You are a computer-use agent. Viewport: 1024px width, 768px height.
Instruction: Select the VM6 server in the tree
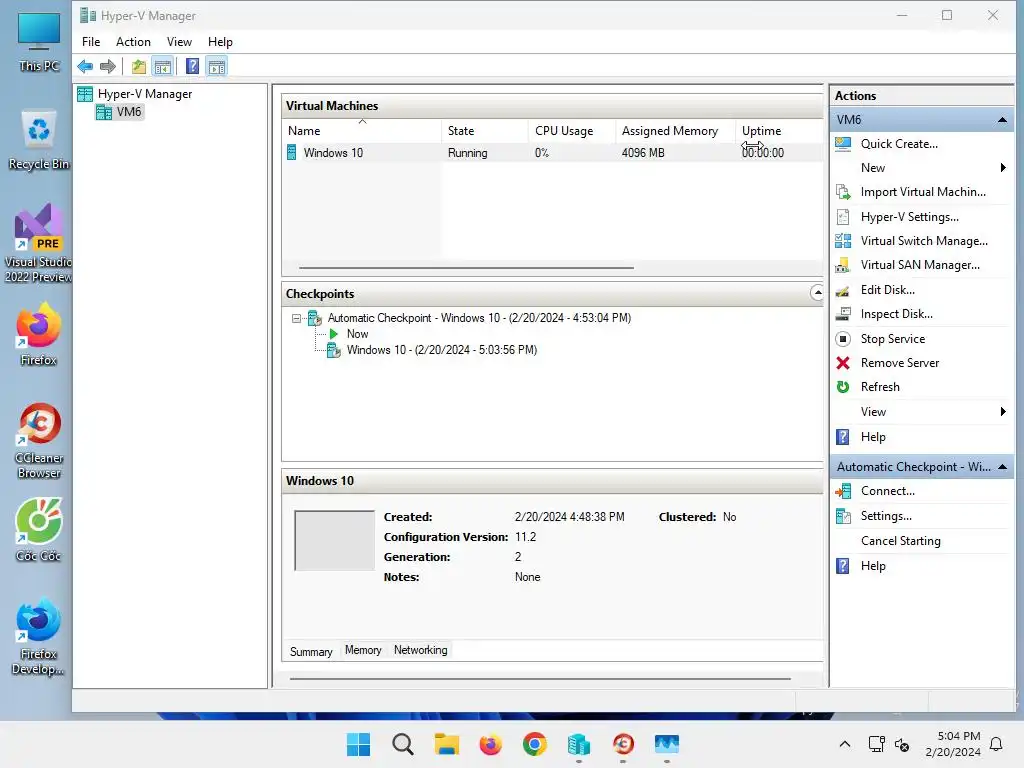(x=120, y=112)
